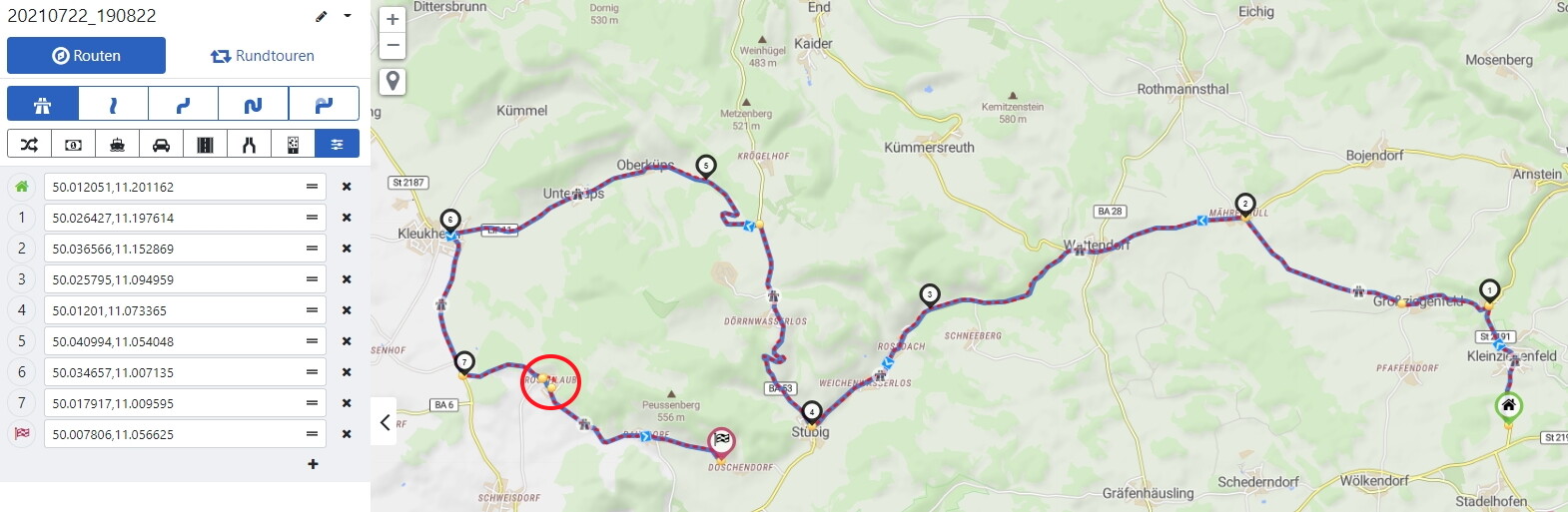This screenshot has width=1568, height=512.
Task: Edit route name with pencil icon
Action: pos(321,16)
